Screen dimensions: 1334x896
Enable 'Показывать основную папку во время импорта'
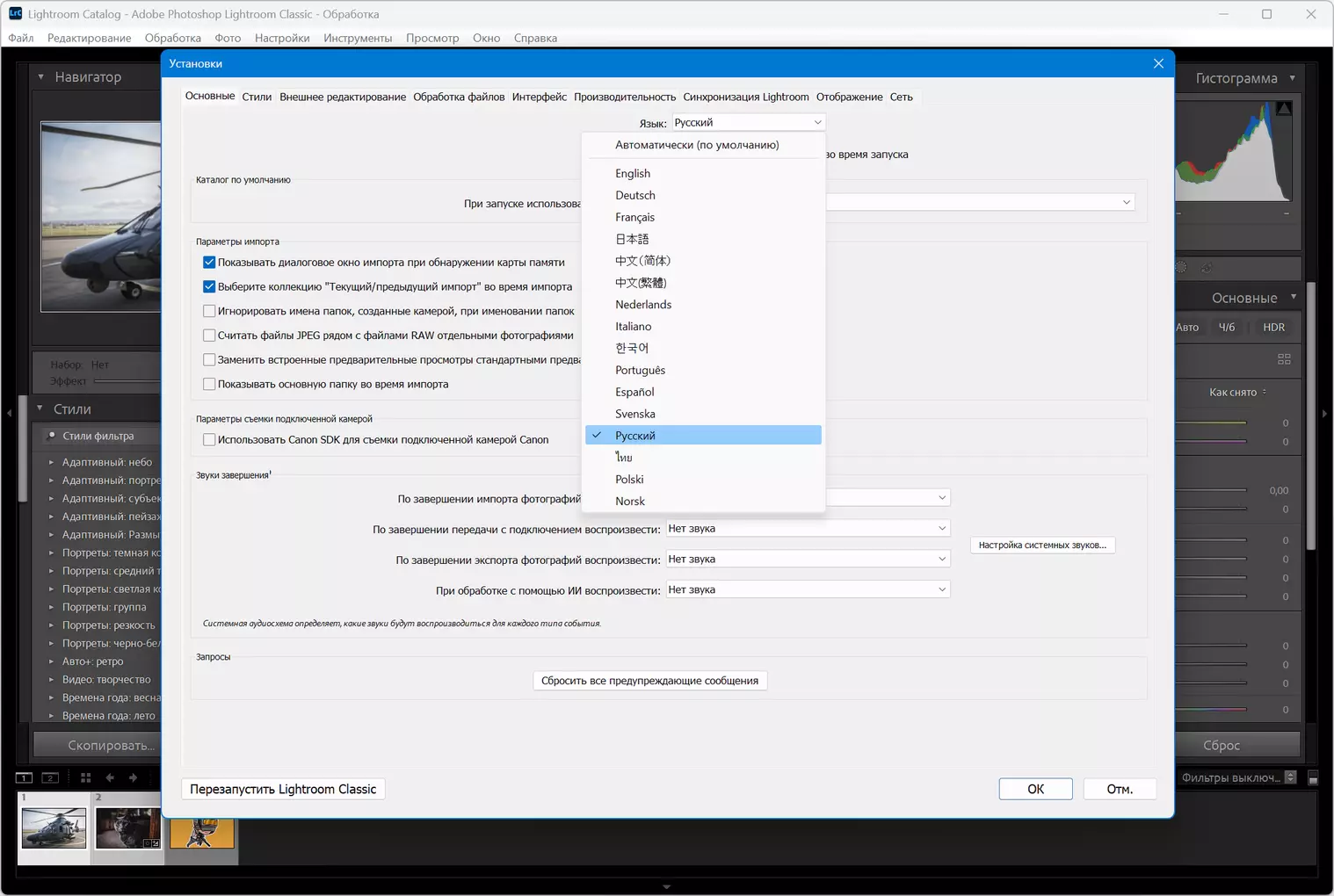point(209,384)
